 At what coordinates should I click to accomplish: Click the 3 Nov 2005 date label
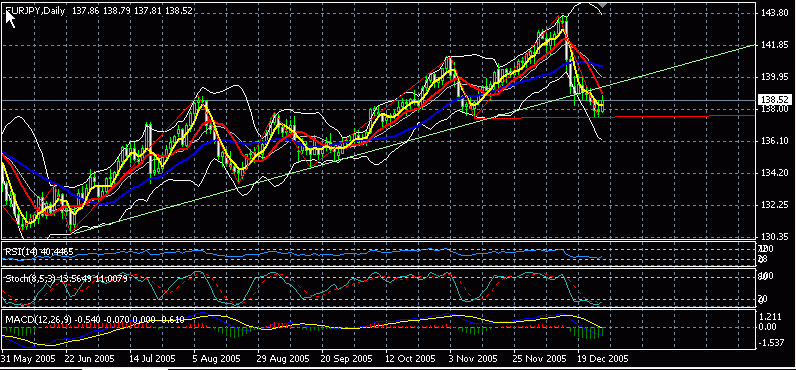[x=474, y=358]
